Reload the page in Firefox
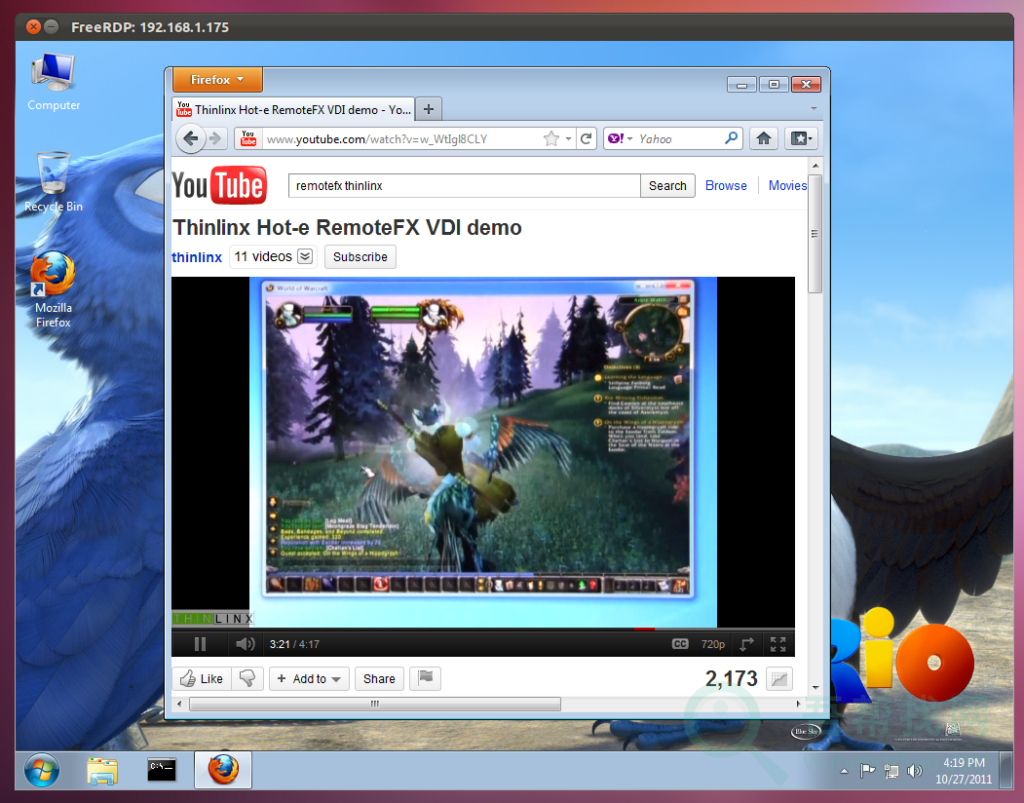 pos(587,139)
